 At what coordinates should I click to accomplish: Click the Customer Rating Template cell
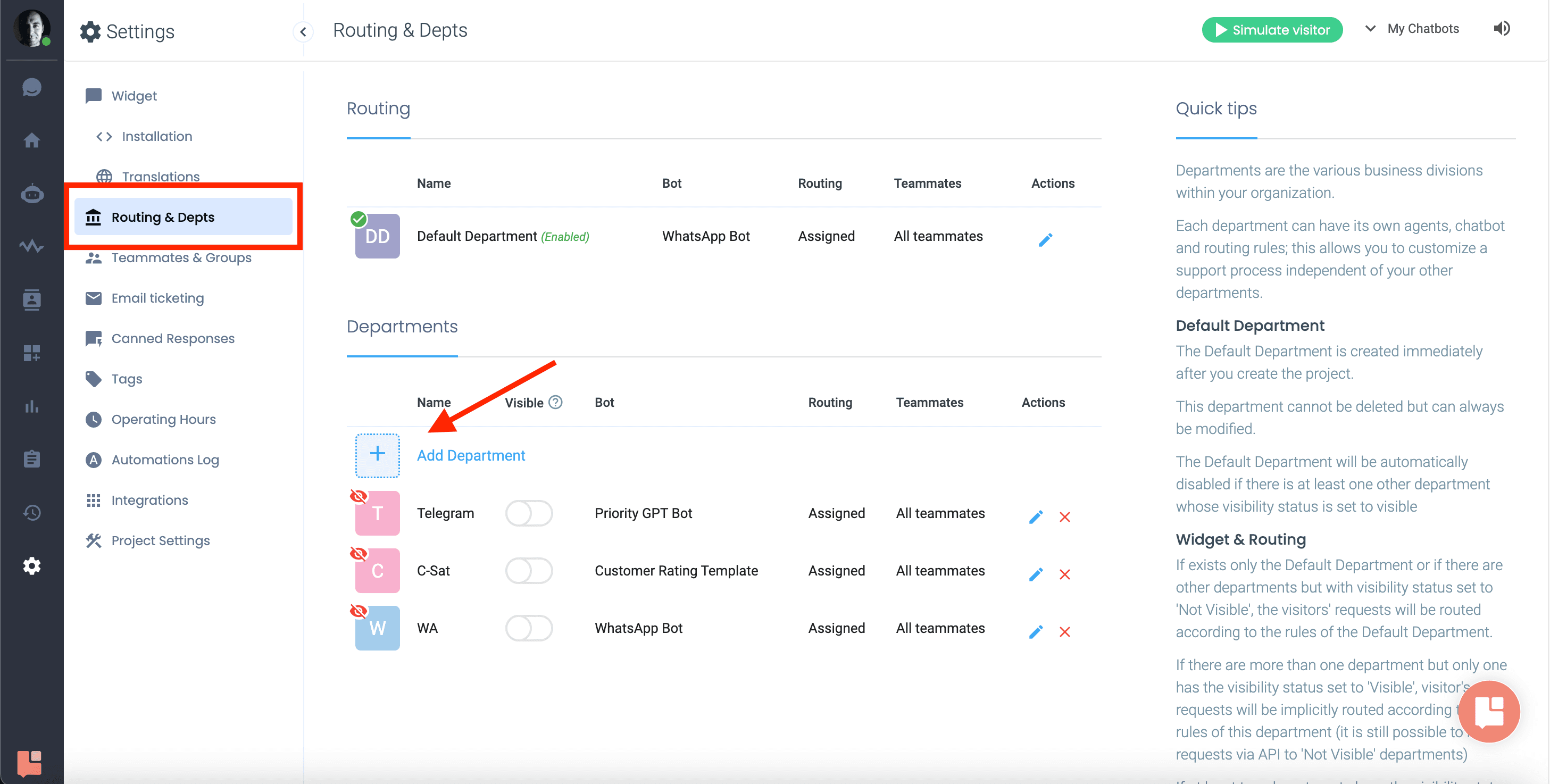tap(676, 570)
